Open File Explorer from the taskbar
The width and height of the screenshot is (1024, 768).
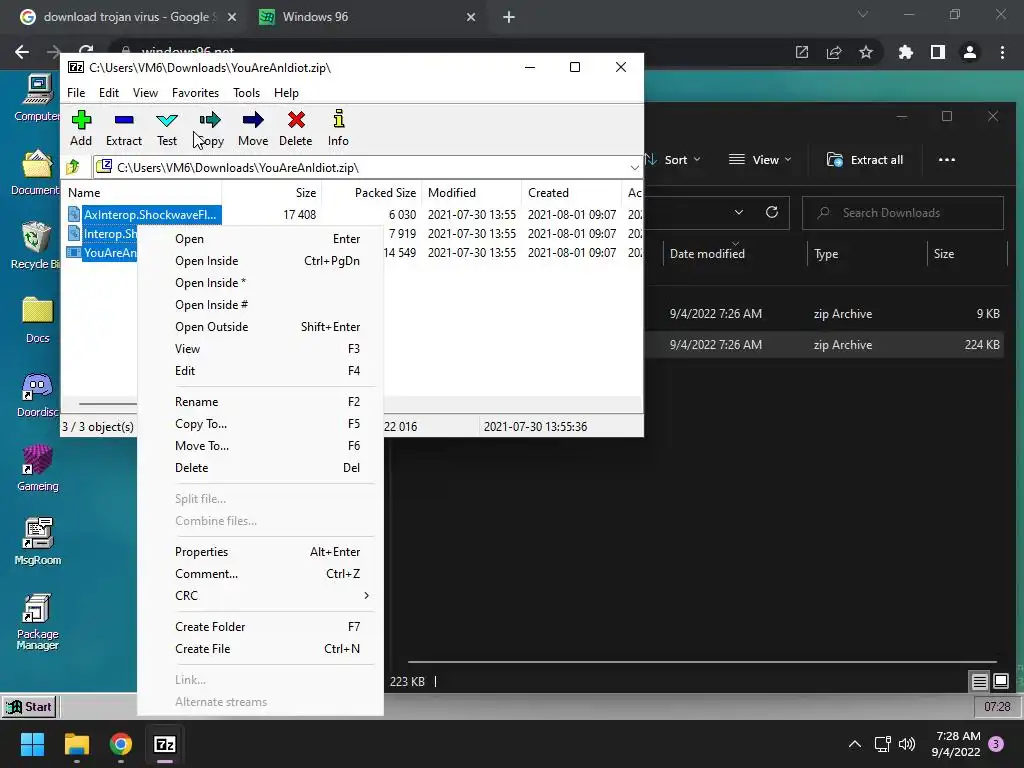point(76,744)
